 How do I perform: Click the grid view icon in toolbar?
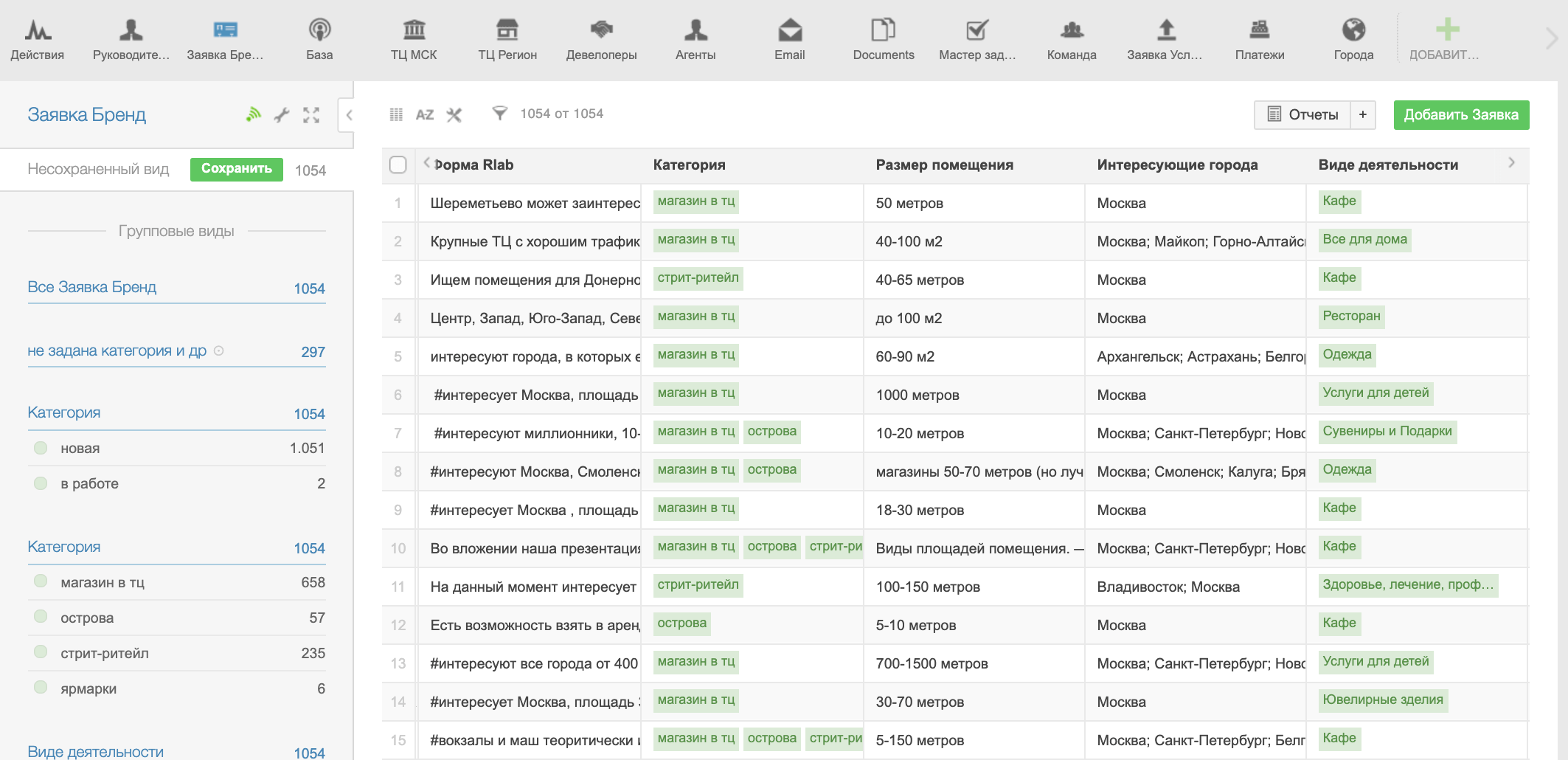(x=396, y=114)
